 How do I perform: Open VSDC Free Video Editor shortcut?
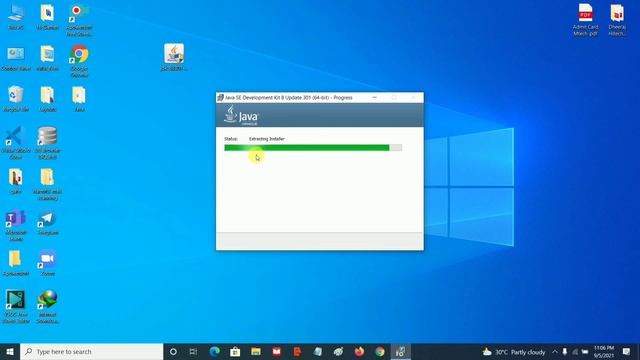click(x=16, y=307)
